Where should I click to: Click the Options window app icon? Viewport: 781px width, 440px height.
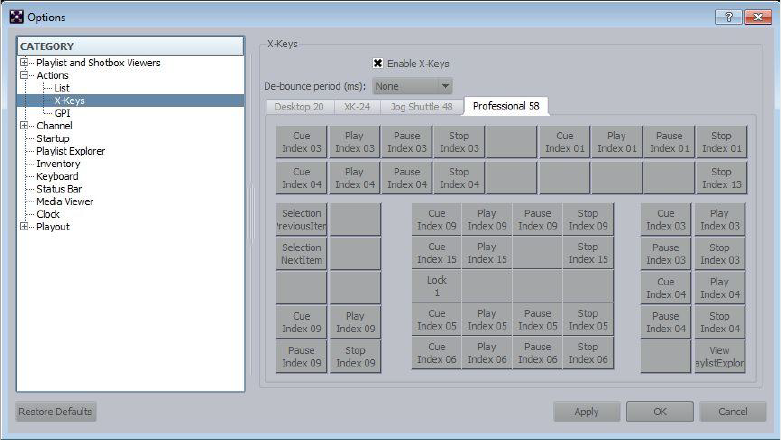pos(16,17)
